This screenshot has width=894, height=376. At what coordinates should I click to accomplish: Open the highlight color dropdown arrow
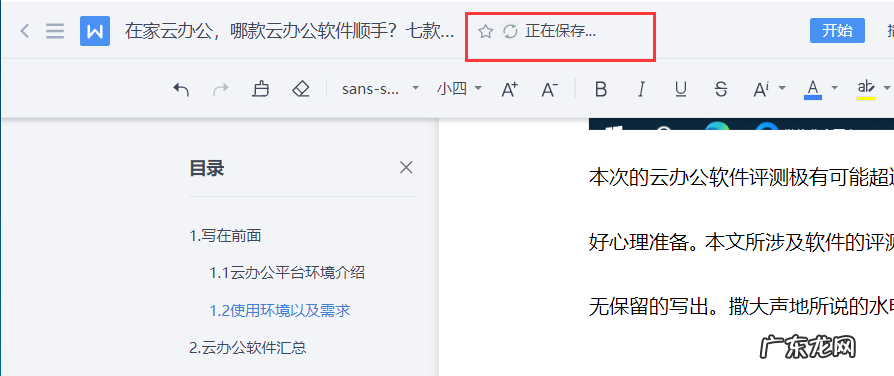[x=887, y=88]
